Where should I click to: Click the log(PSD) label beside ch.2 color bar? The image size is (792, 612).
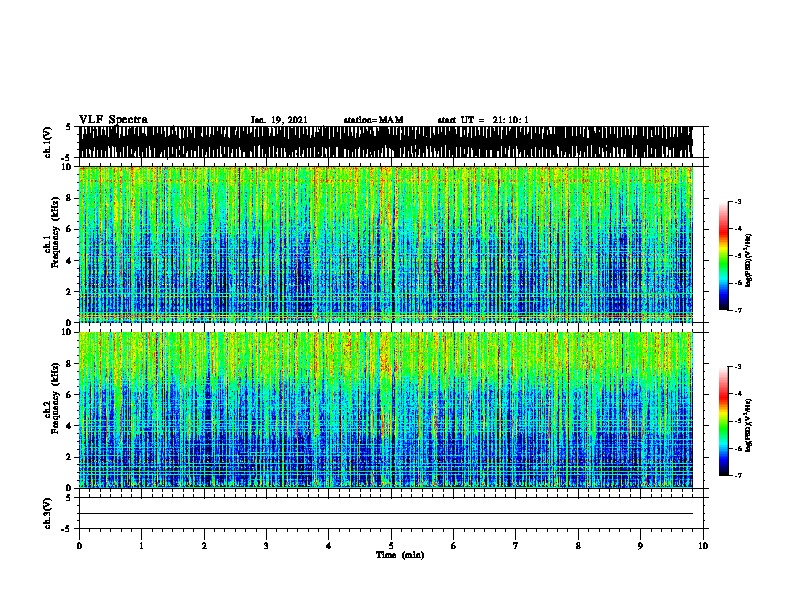[x=748, y=425]
